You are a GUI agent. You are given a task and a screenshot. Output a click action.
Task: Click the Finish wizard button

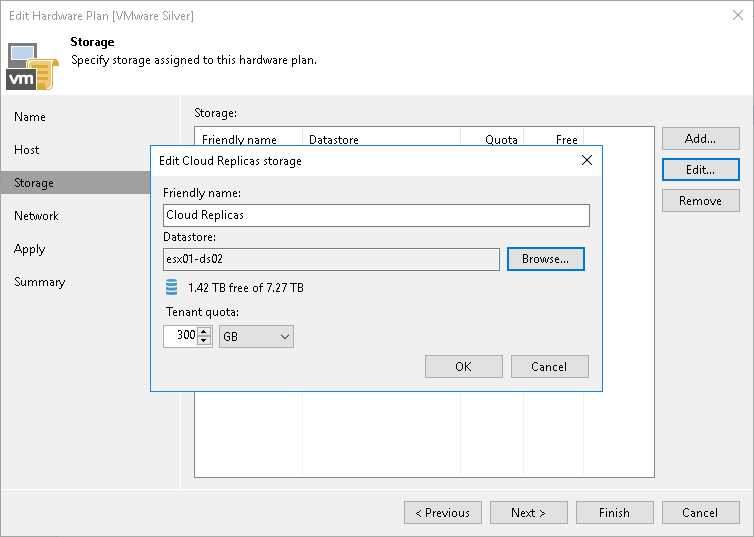tap(615, 512)
